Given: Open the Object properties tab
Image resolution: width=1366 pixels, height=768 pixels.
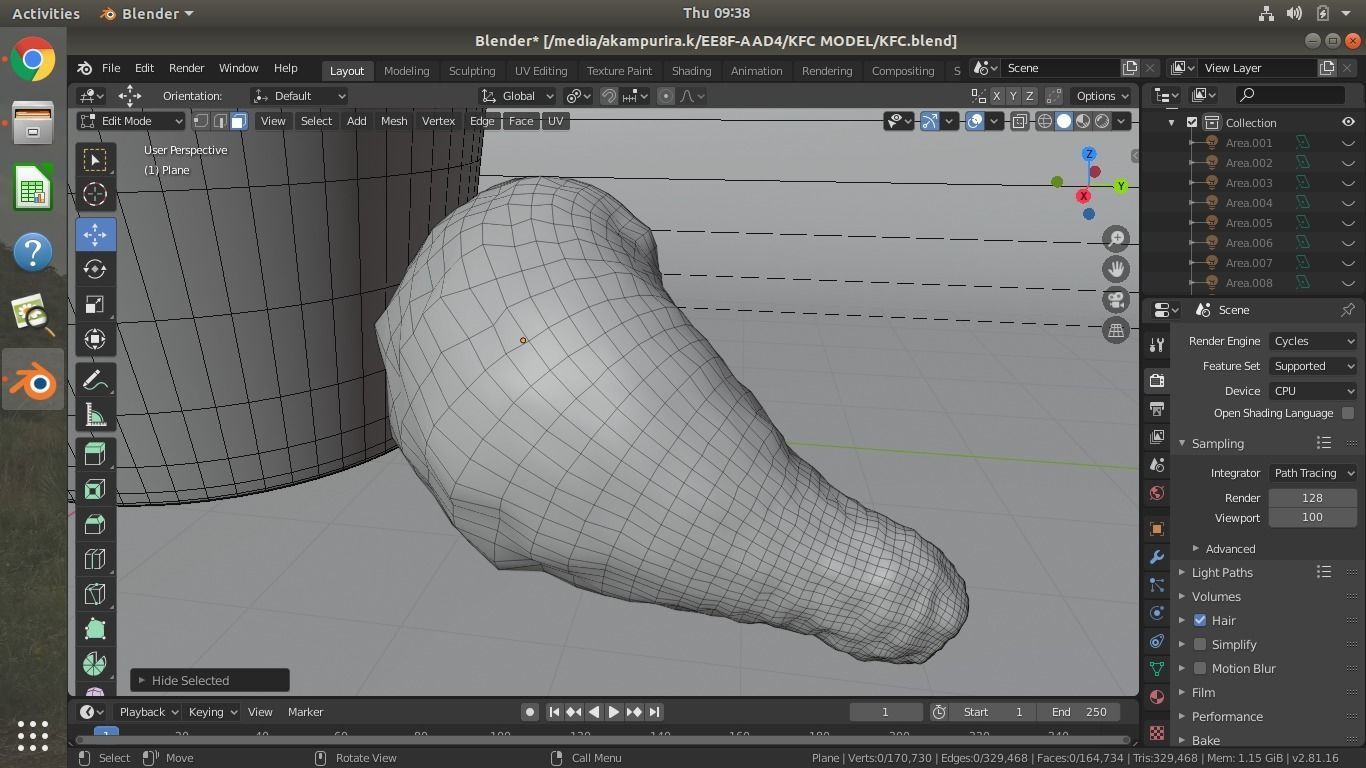Looking at the screenshot, I should [x=1157, y=529].
